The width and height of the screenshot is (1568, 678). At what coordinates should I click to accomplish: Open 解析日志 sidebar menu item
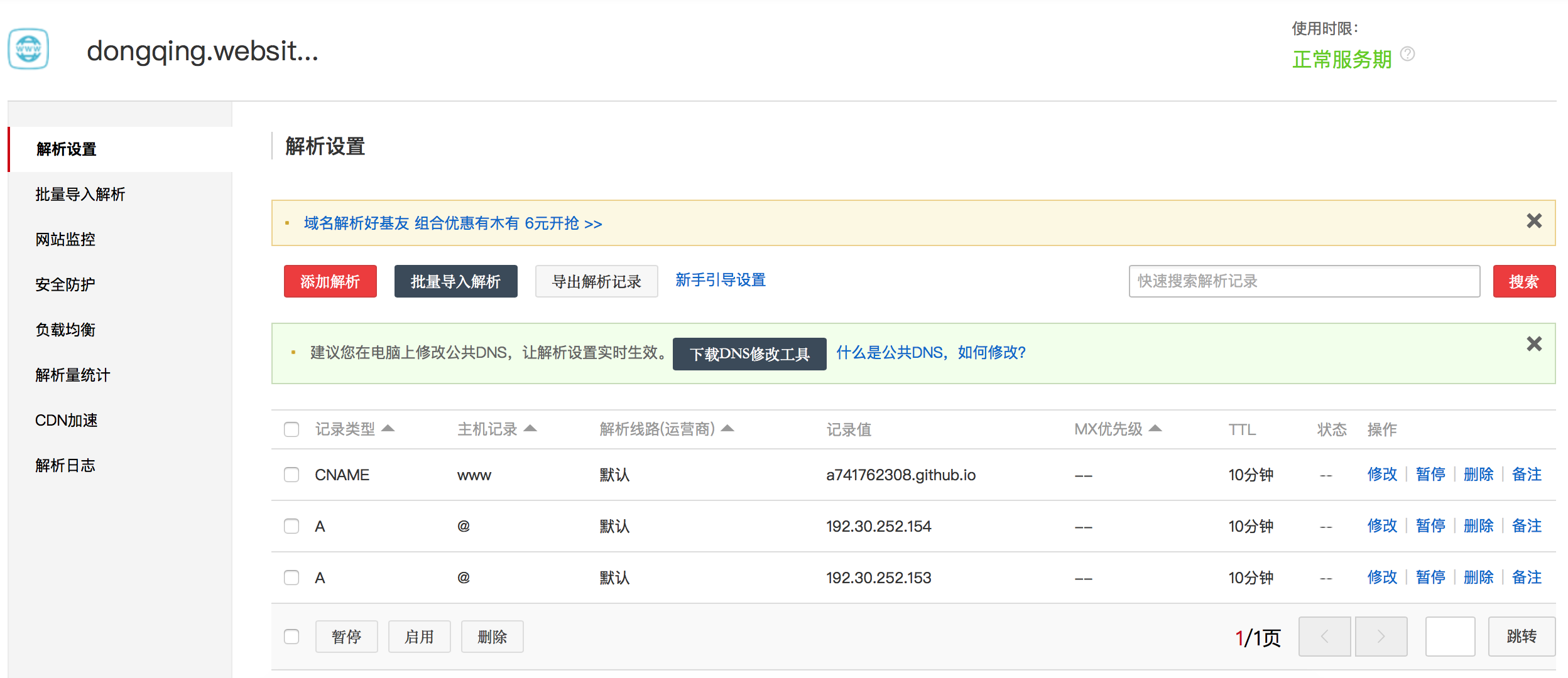65,466
